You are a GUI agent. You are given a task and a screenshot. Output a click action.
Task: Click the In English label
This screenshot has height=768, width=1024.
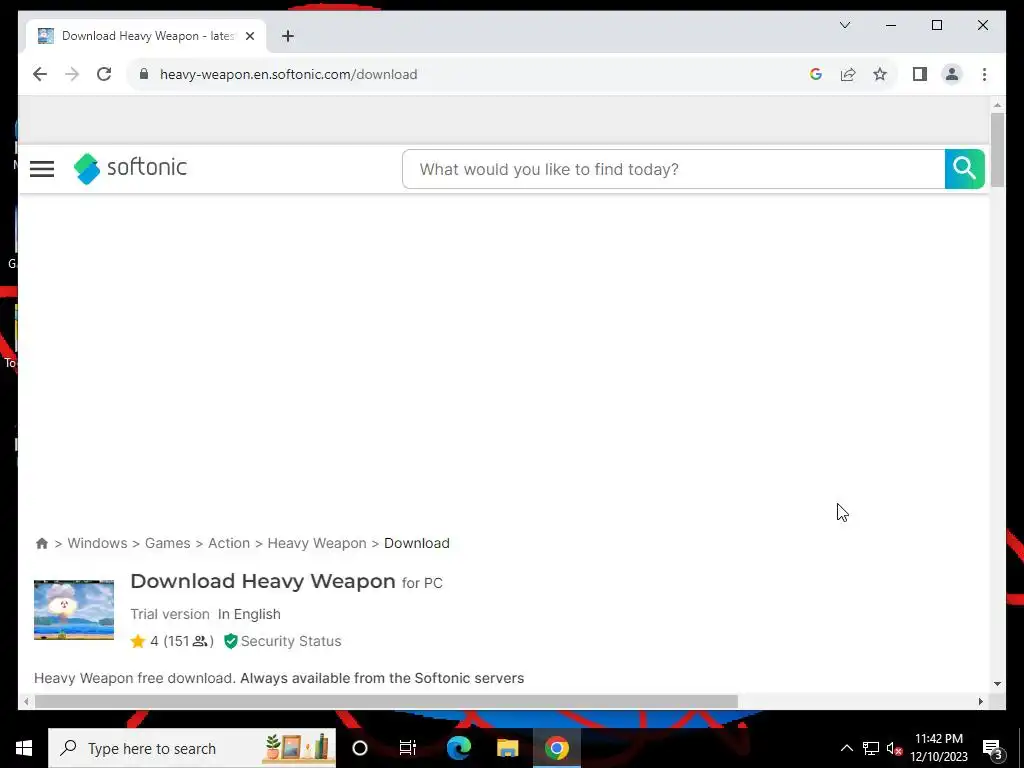coord(249,615)
